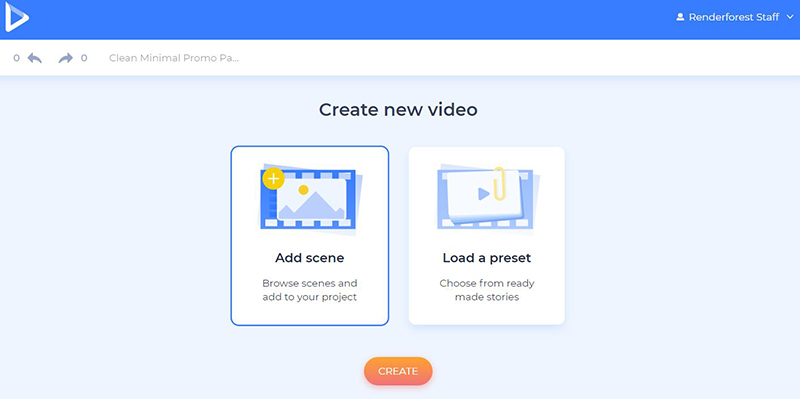Click the undo arrow icon
This screenshot has height=399, width=800.
point(35,58)
